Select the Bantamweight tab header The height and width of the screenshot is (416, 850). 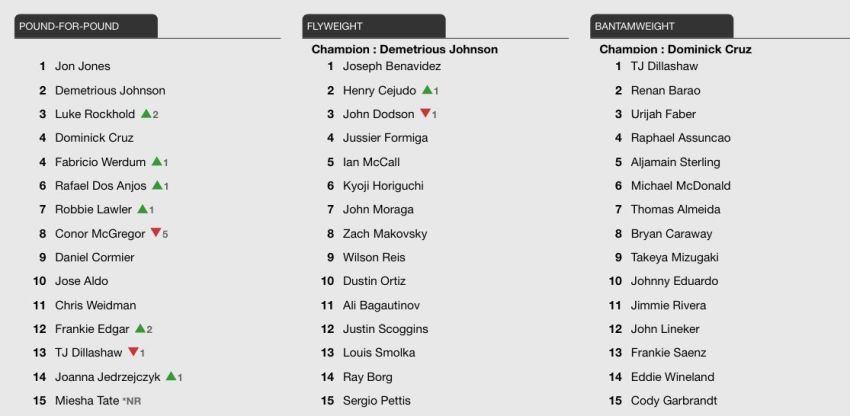point(661,26)
